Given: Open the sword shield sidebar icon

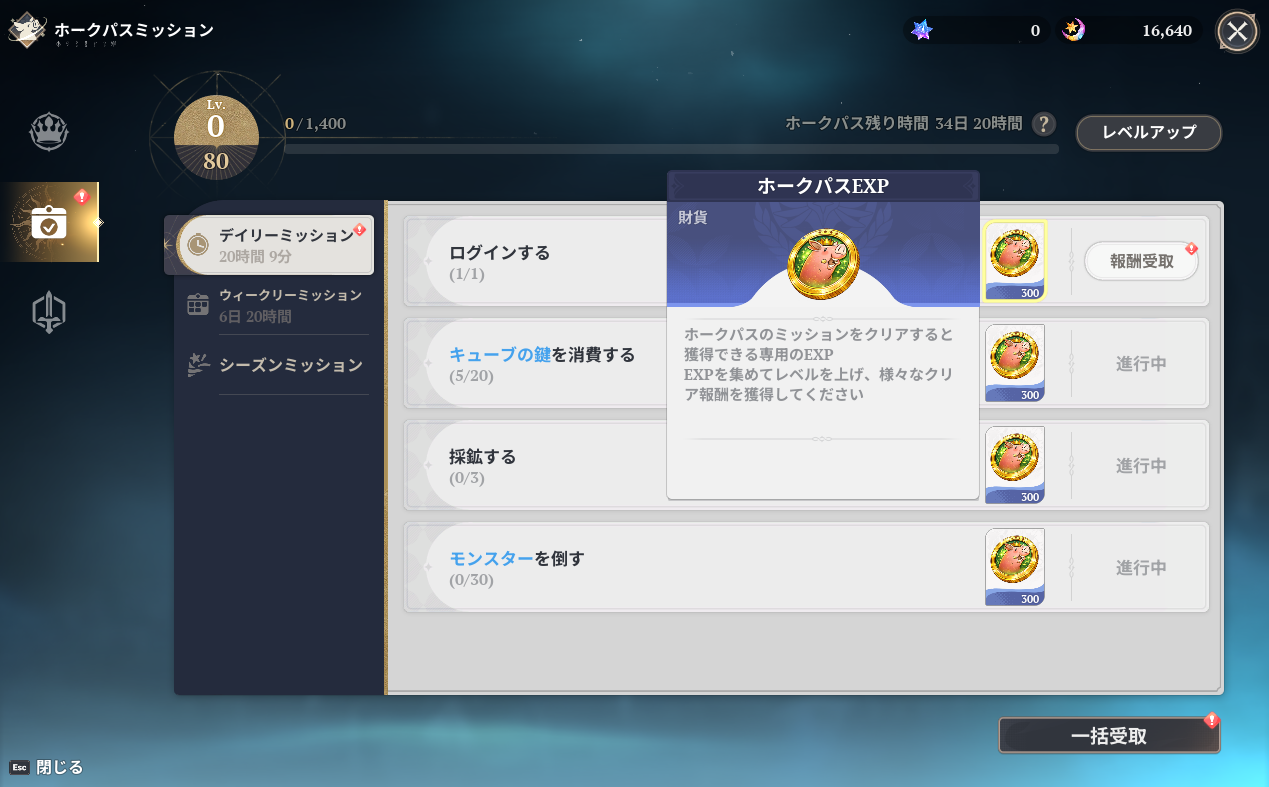Looking at the screenshot, I should point(48,313).
